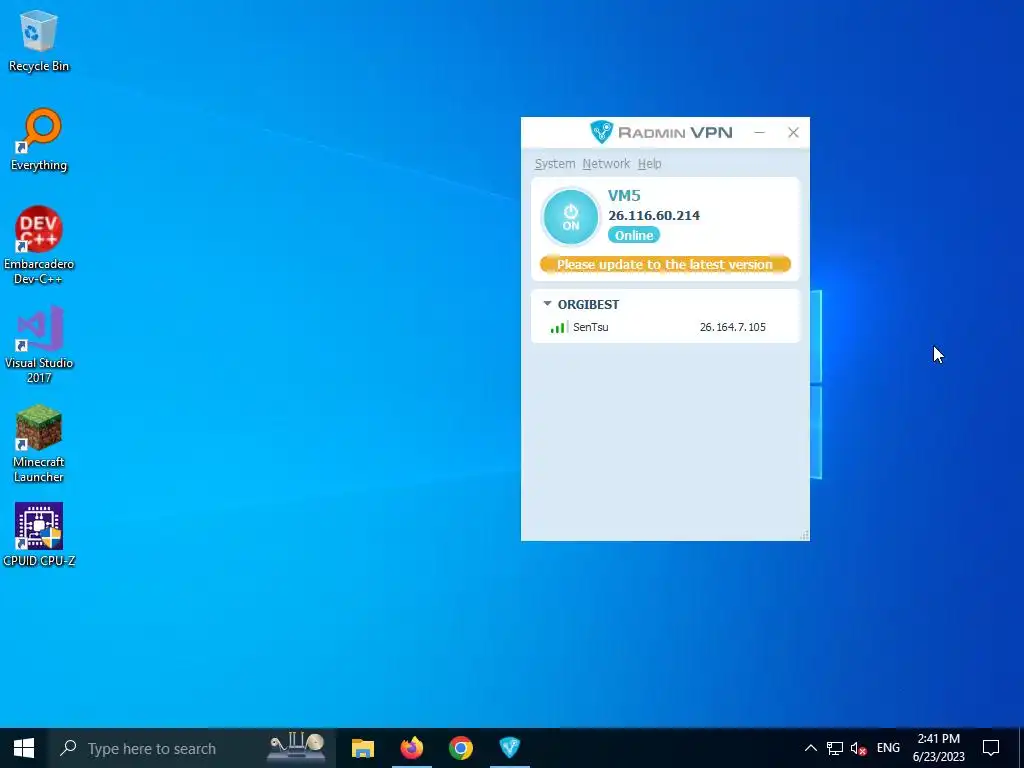1024x768 pixels.
Task: Open the Help menu in Radmin VPN
Action: click(x=649, y=164)
